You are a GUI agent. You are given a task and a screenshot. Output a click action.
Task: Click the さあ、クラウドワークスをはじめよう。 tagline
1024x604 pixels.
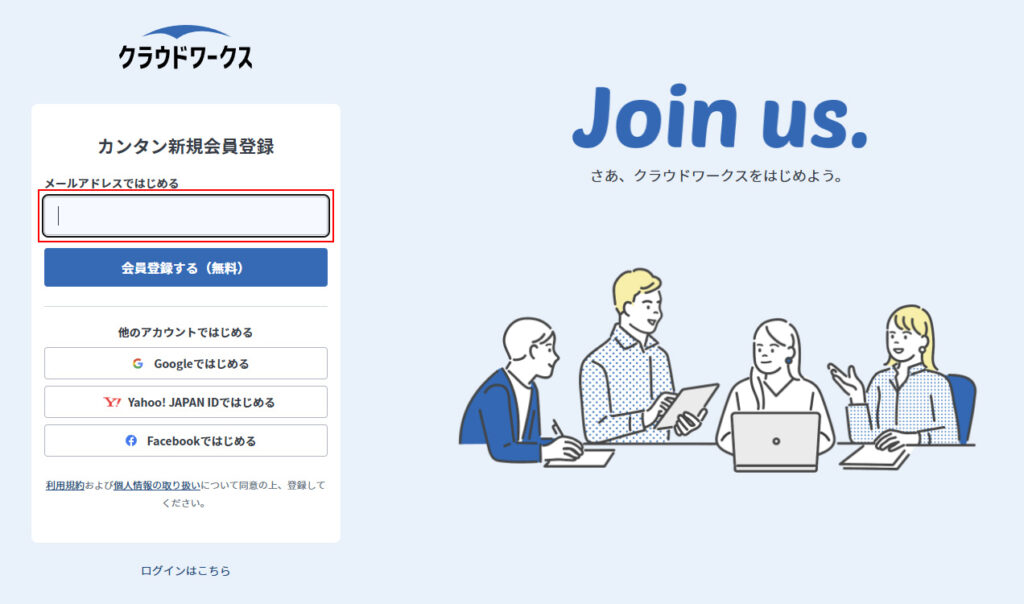point(717,176)
